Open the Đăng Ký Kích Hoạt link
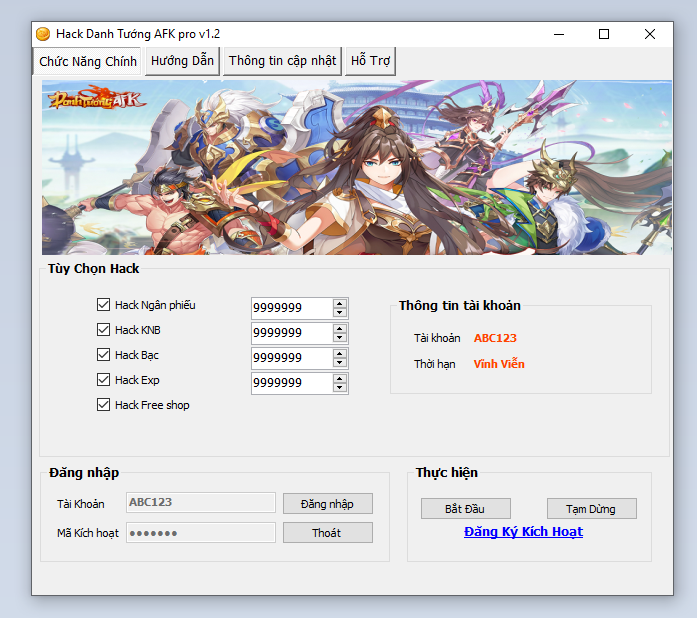Viewport: 697px width, 618px height. pos(523,532)
